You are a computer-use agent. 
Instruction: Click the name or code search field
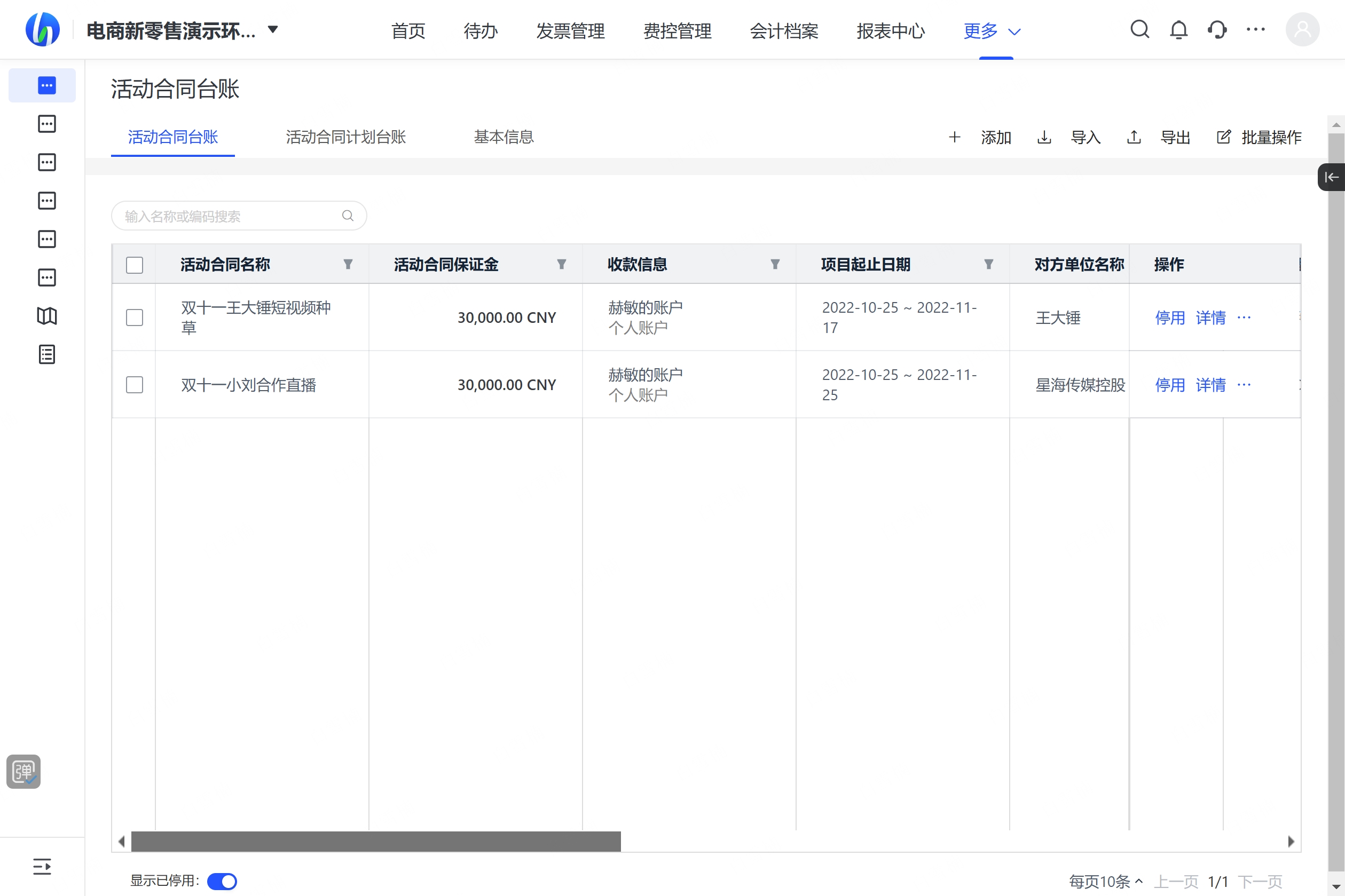point(229,216)
